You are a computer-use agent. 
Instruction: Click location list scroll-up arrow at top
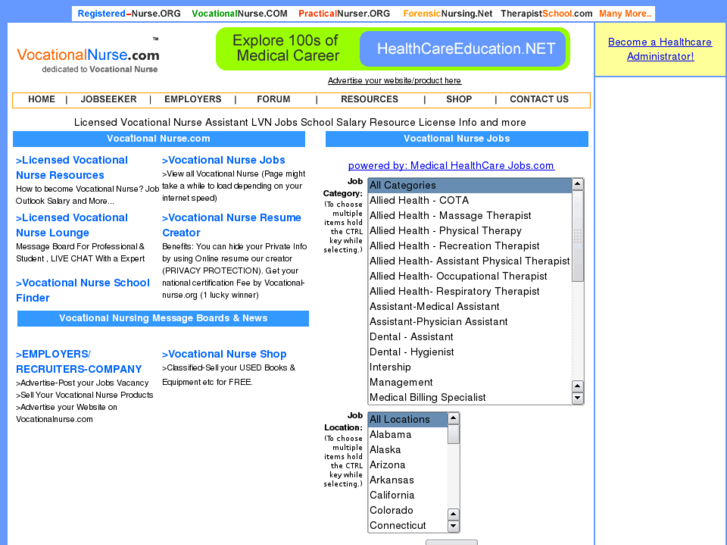coord(453,418)
